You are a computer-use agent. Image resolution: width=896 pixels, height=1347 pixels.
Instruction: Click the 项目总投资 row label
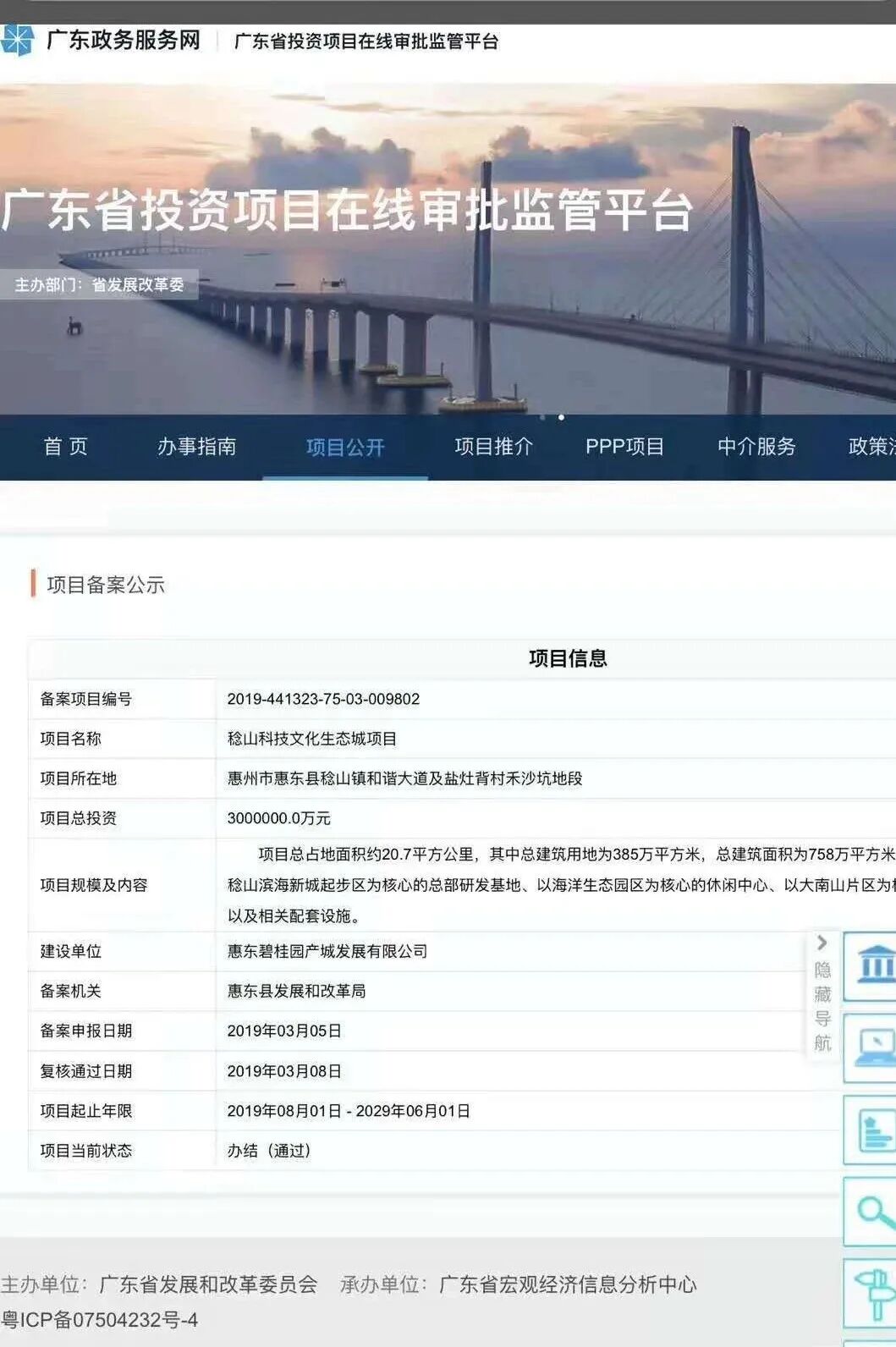point(79,818)
